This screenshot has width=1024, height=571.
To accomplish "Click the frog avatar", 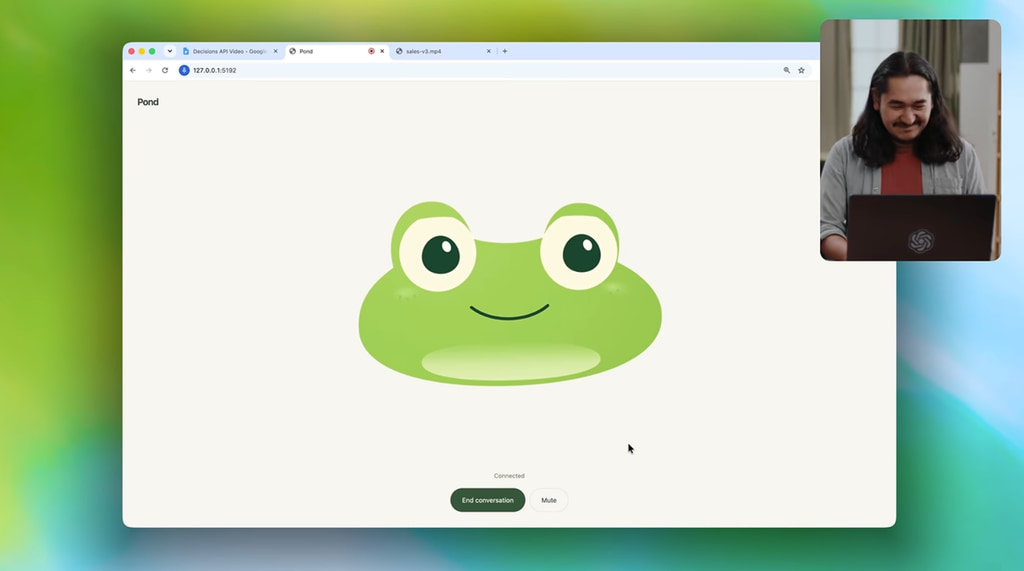I will tap(509, 293).
